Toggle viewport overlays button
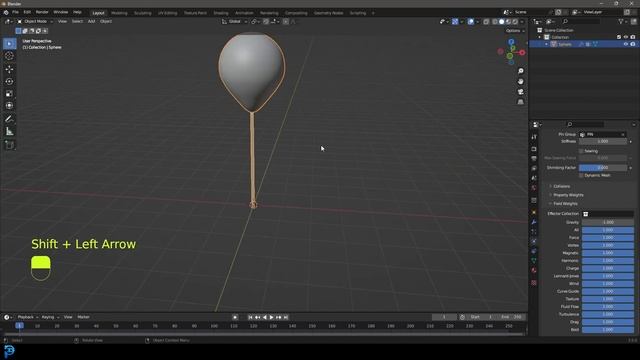This screenshot has width=640, height=360. click(471, 22)
